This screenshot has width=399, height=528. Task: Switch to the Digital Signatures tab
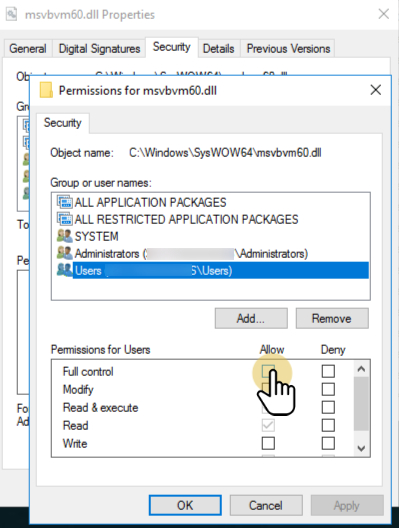(99, 48)
